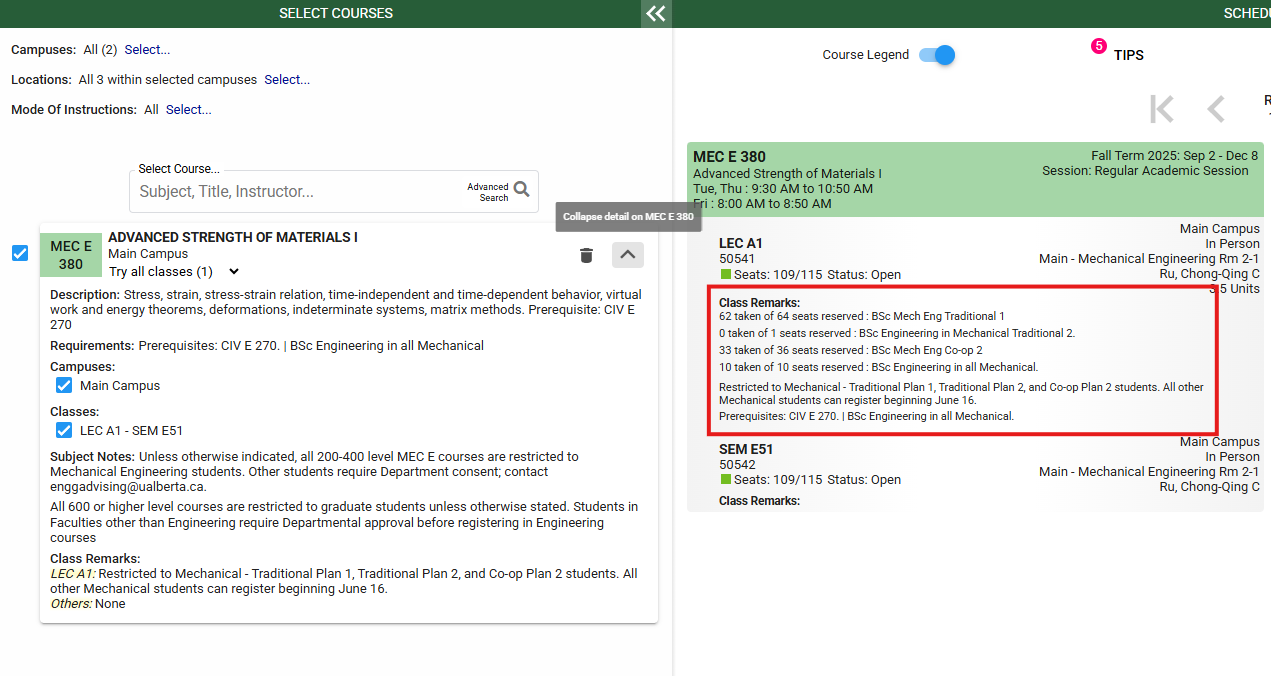
Task: Delete MEC E 380 using trash icon
Action: coord(586,255)
